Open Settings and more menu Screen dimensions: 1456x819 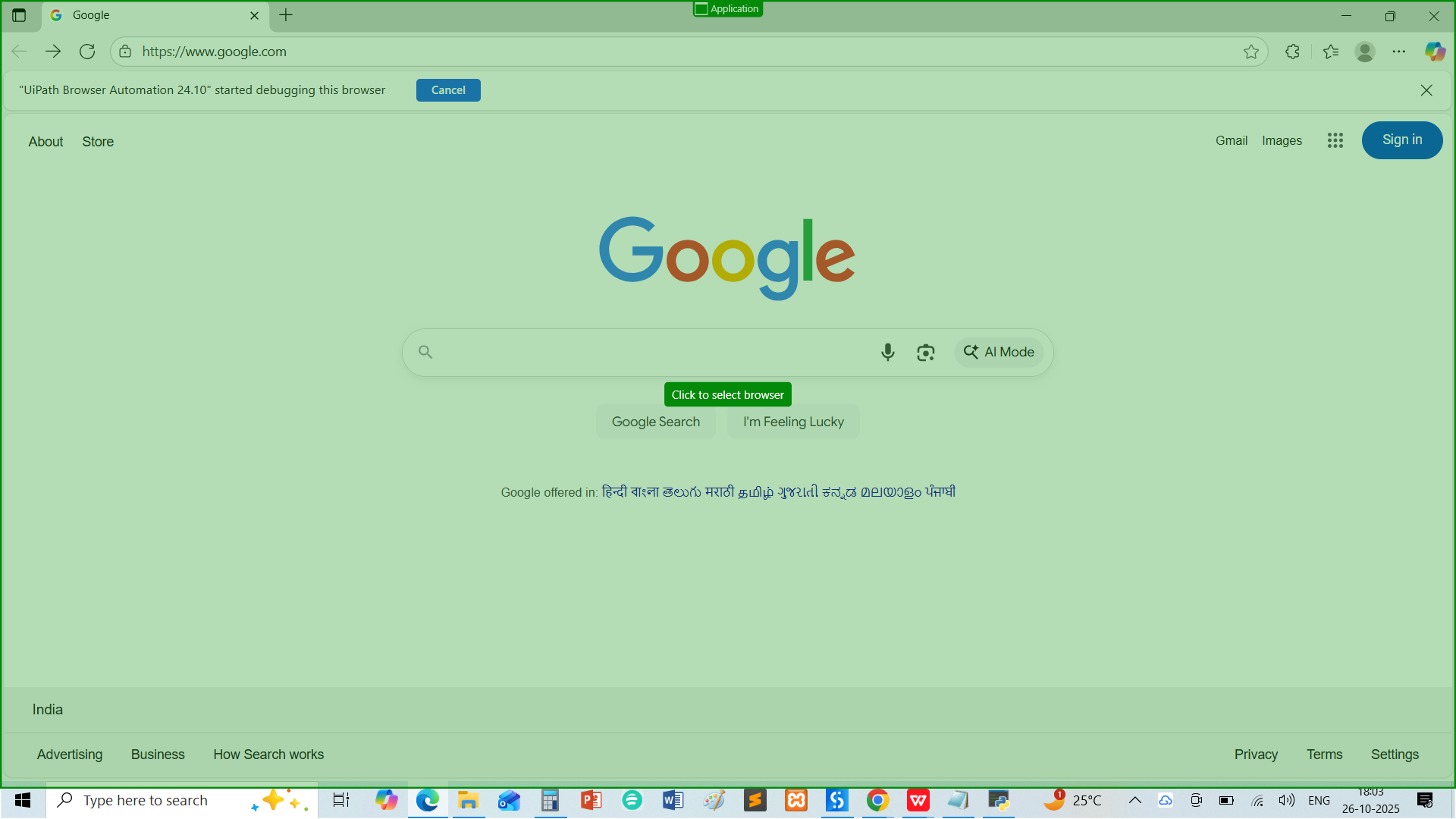click(1398, 52)
